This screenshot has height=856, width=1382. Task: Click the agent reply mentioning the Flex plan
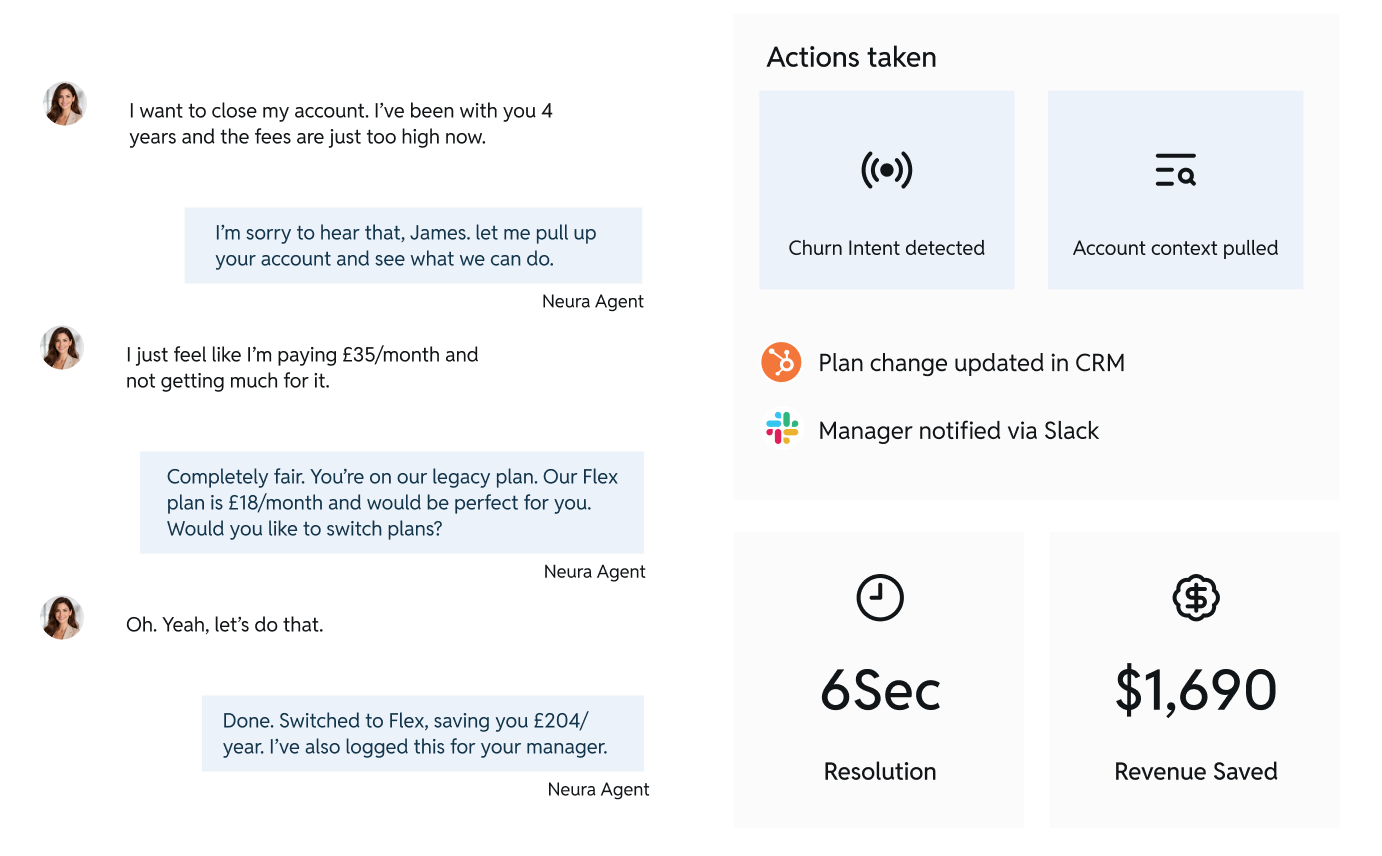[392, 502]
